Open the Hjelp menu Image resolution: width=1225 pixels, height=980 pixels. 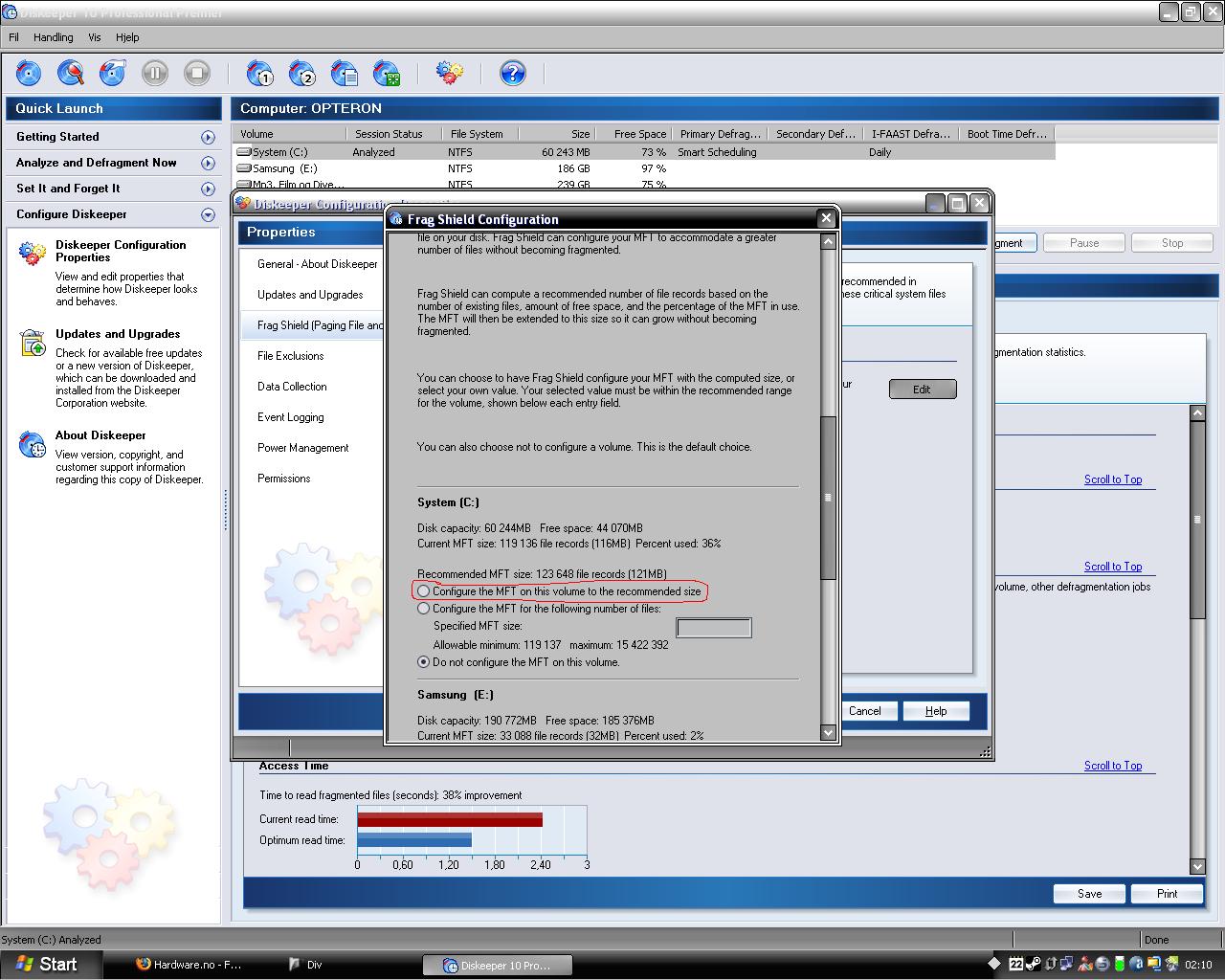pos(127,37)
